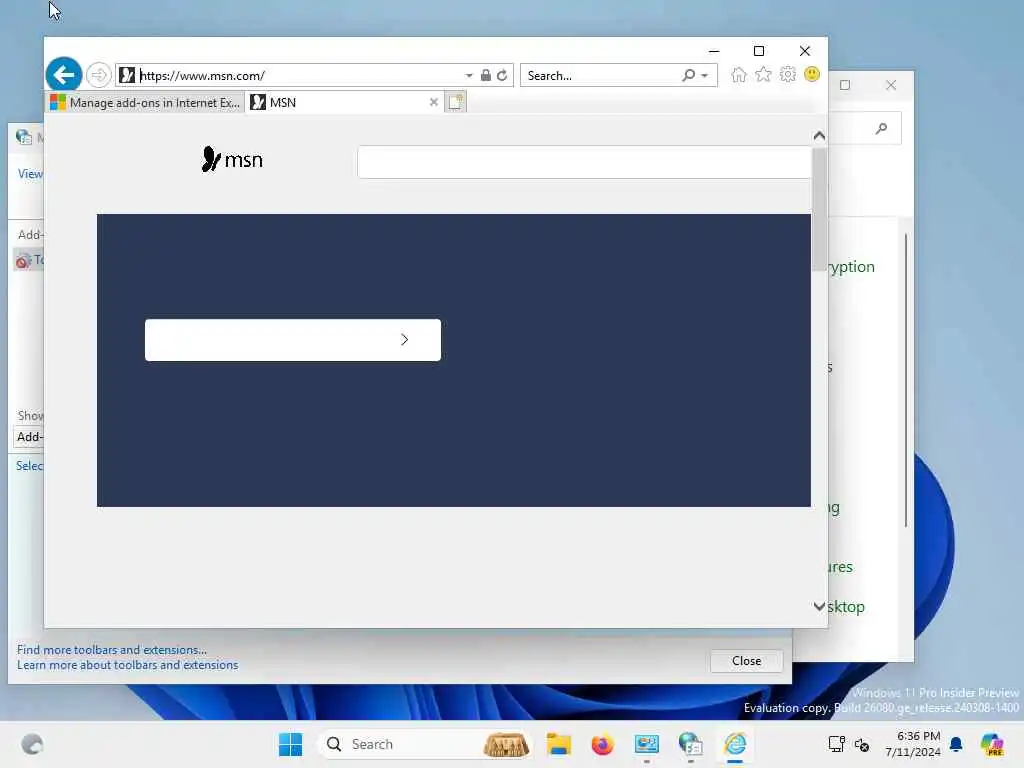
Task: Open the Windows Start menu
Action: pyautogui.click(x=291, y=744)
